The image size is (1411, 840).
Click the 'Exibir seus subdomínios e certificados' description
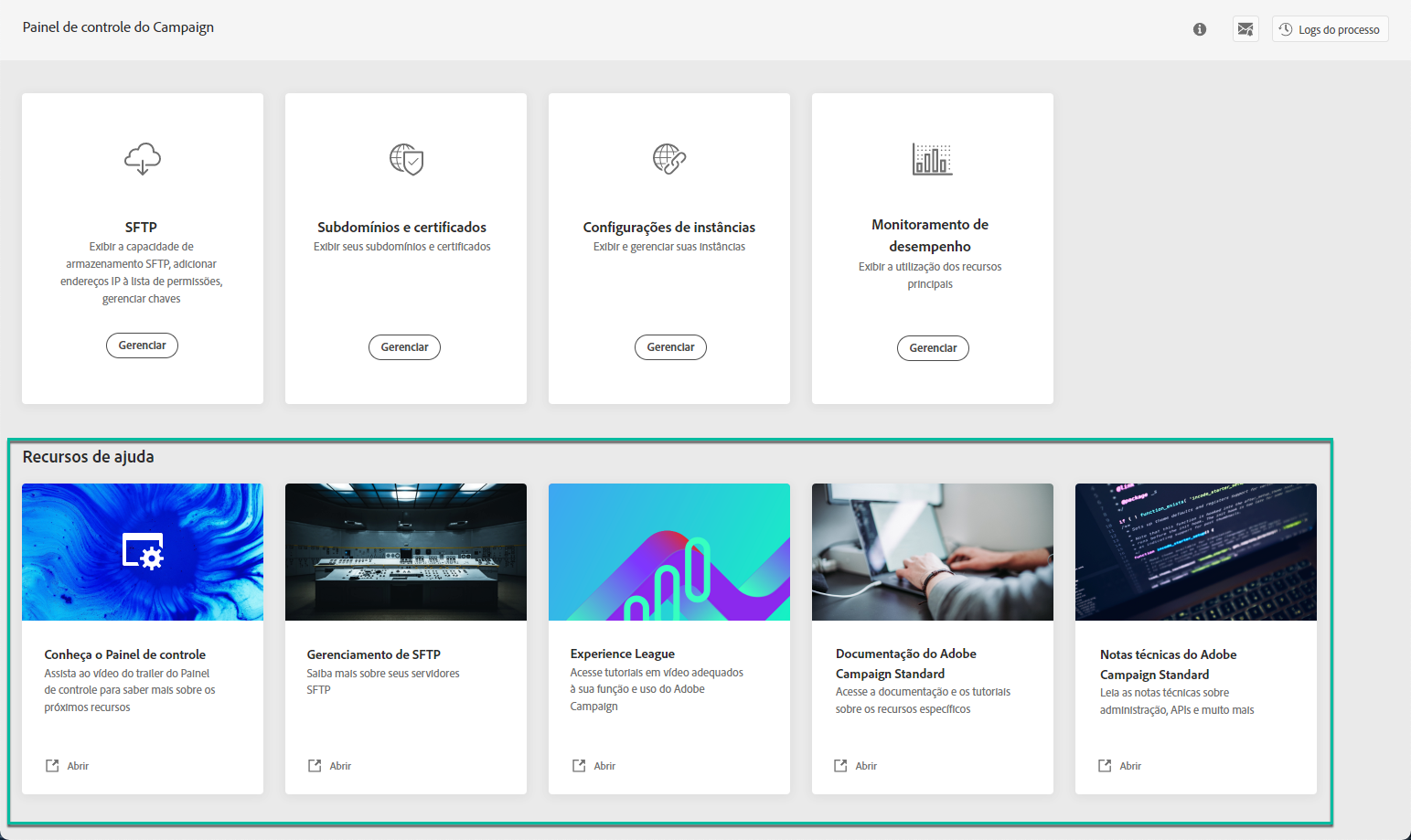pyautogui.click(x=402, y=247)
